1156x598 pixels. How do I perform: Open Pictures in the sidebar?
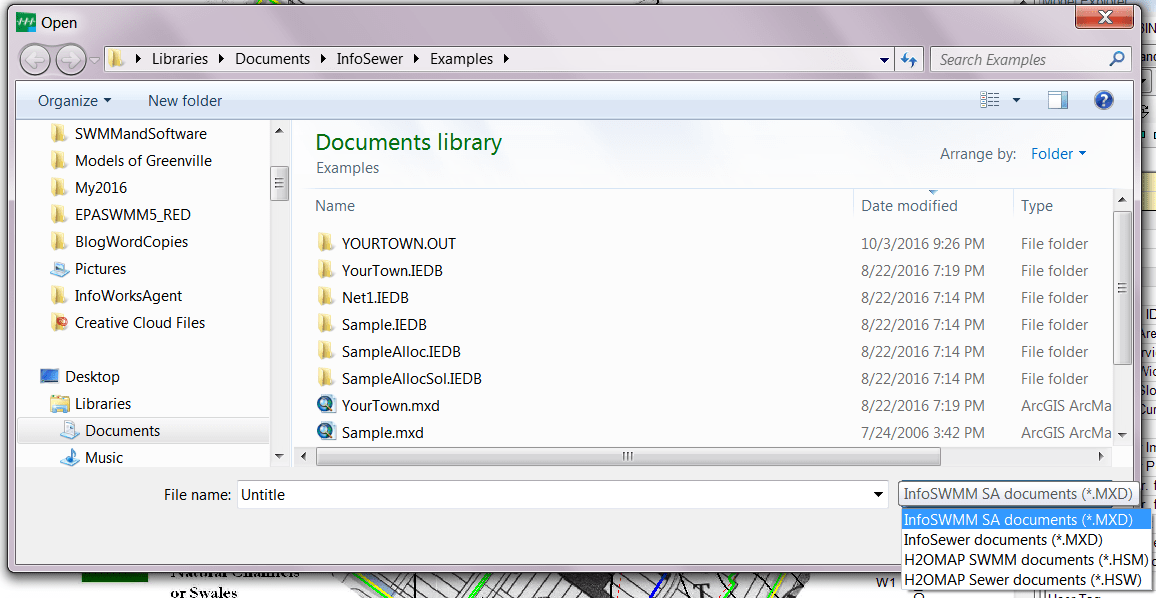point(100,268)
